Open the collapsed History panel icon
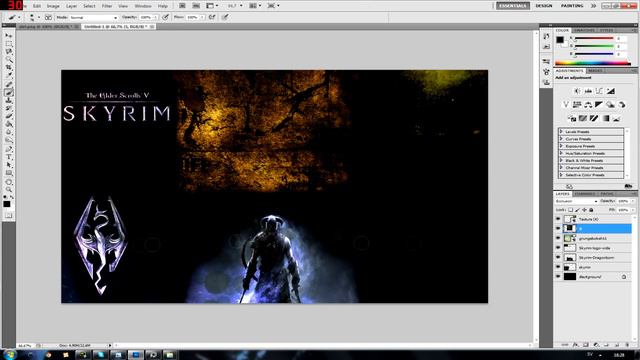This screenshot has height=360, width=640. (x=546, y=36)
